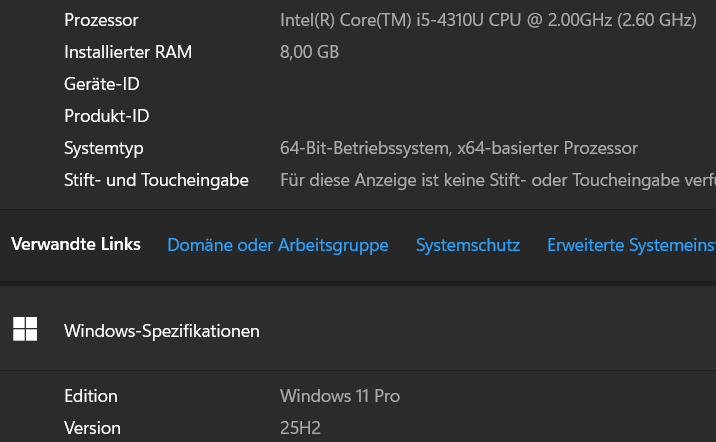
Task: Click the 25H2 version value
Action: (300, 428)
